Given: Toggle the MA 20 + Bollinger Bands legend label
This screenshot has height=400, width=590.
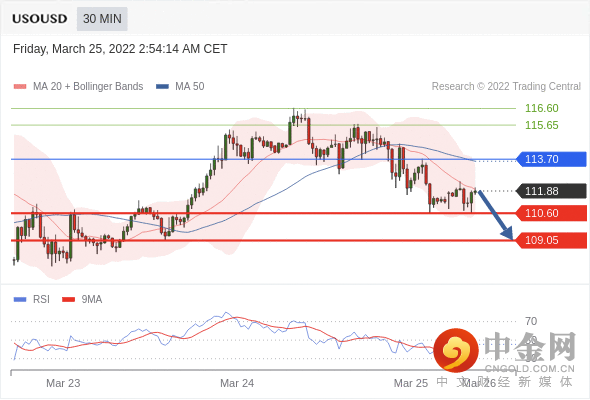Looking at the screenshot, I should coord(88,87).
